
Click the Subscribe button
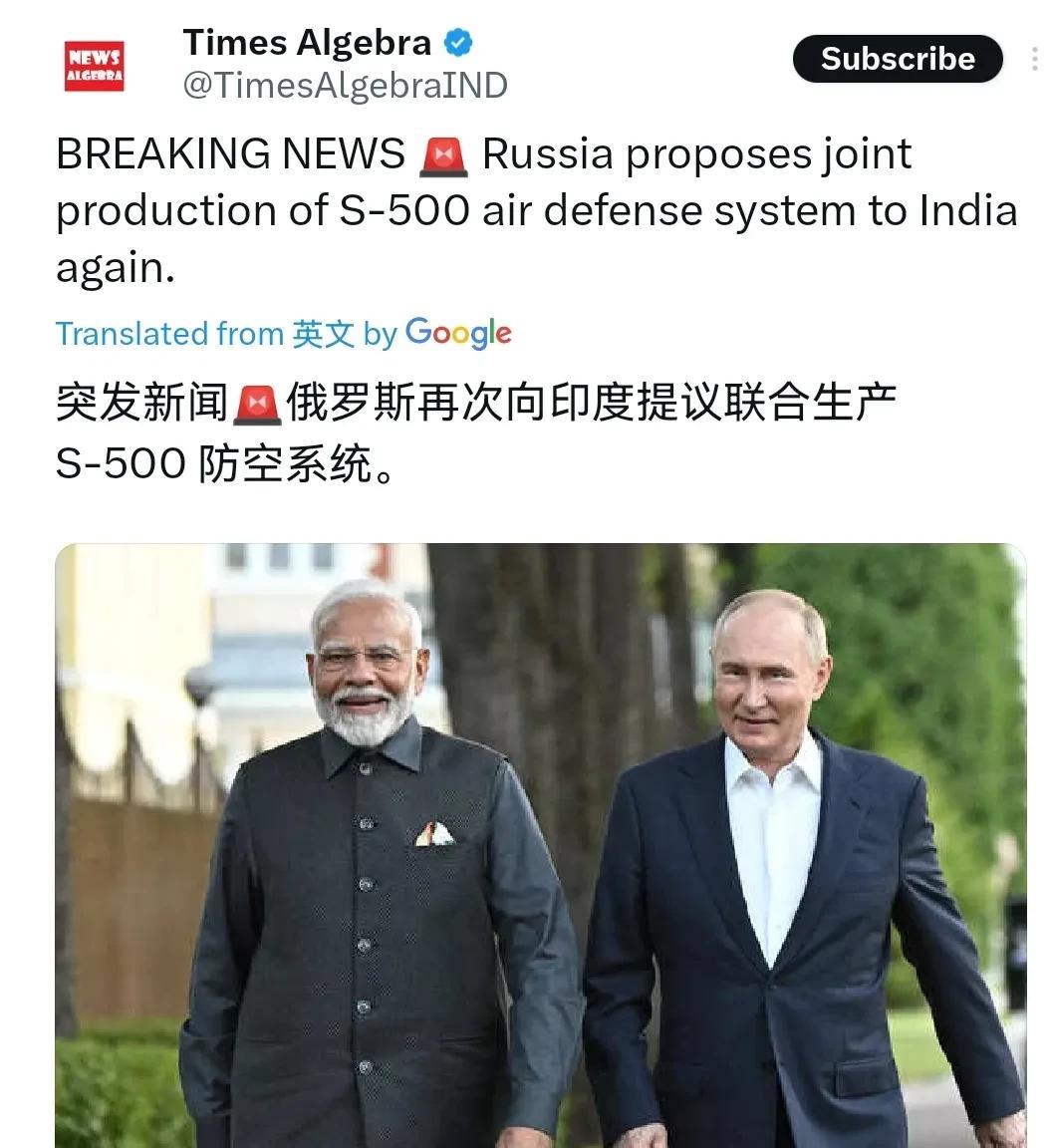click(898, 59)
